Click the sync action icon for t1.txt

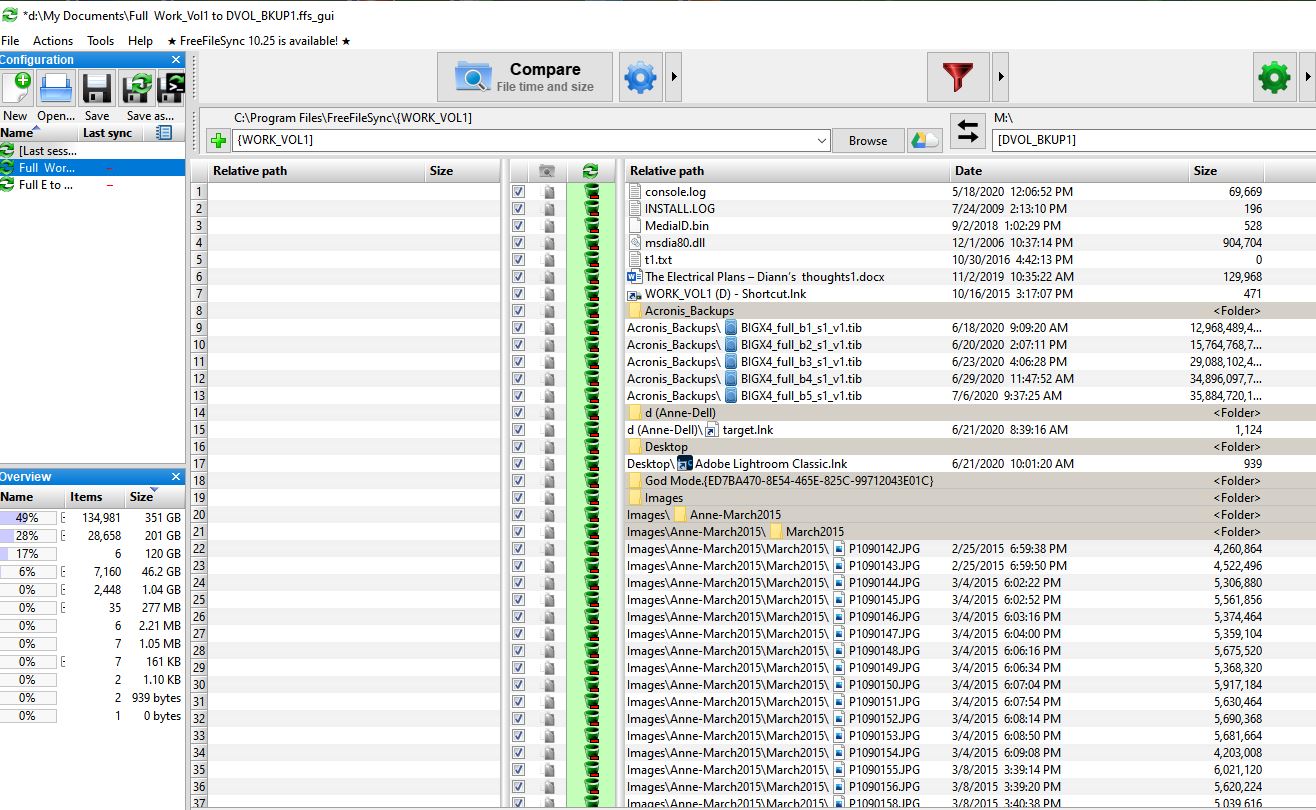[x=591, y=260]
